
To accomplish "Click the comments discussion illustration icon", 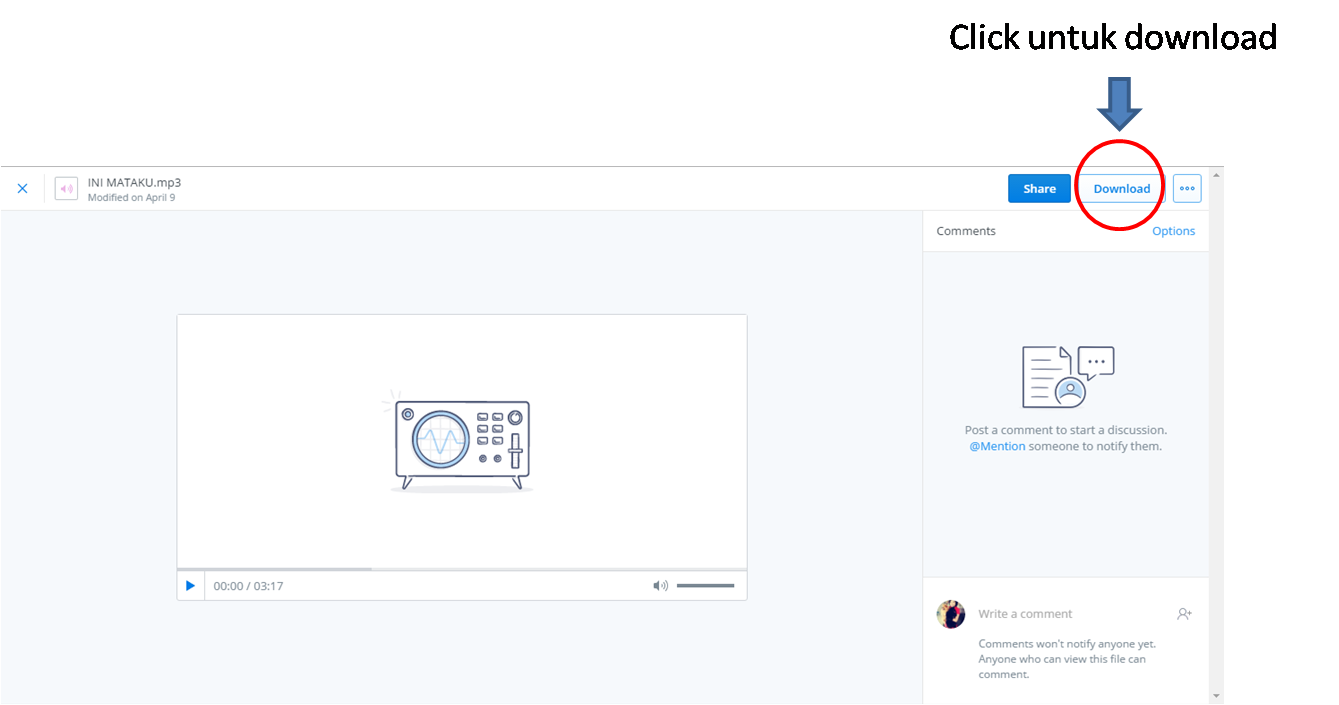I will [x=1067, y=377].
